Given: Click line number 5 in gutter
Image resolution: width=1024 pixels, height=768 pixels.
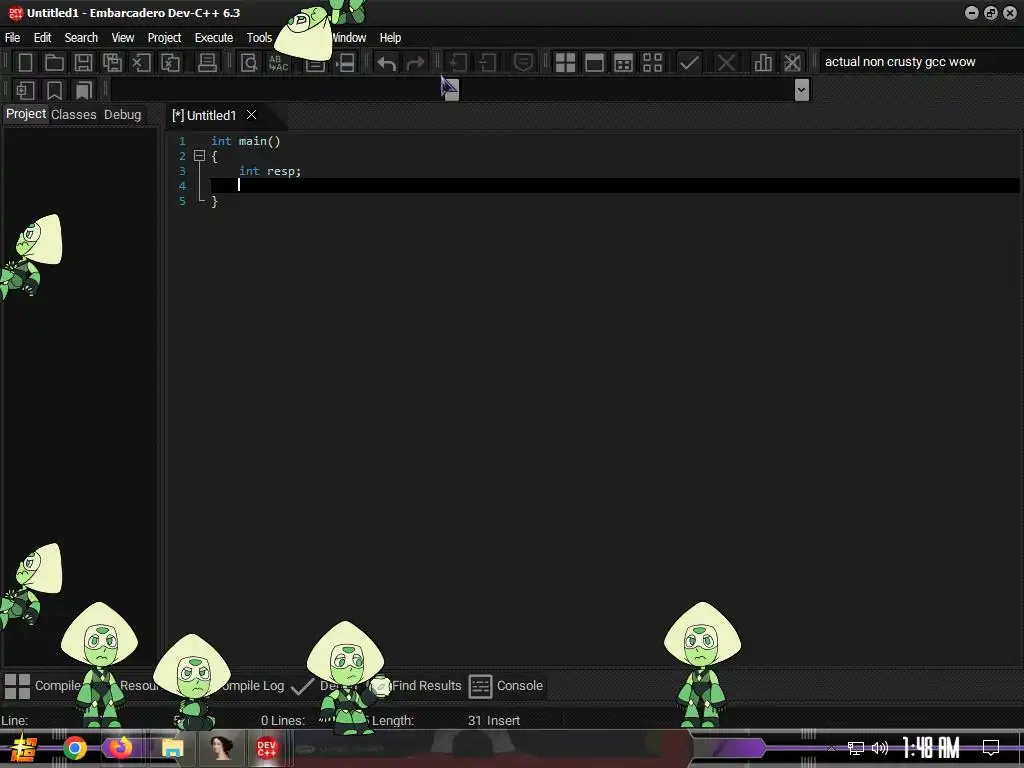Looking at the screenshot, I should (182, 201).
